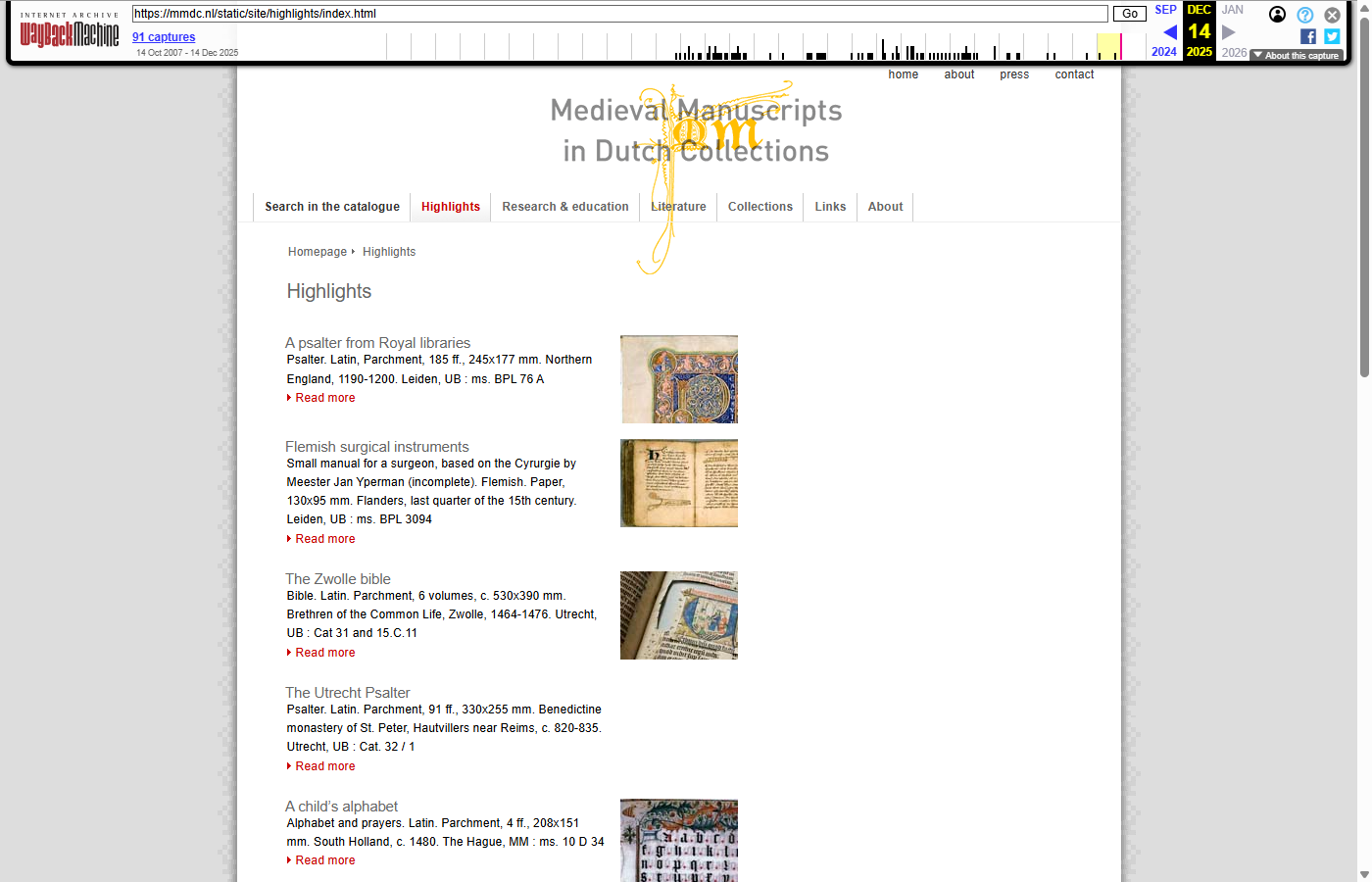Click the Wayback Machine logo
This screenshot has width=1372, height=882.
(x=70, y=33)
